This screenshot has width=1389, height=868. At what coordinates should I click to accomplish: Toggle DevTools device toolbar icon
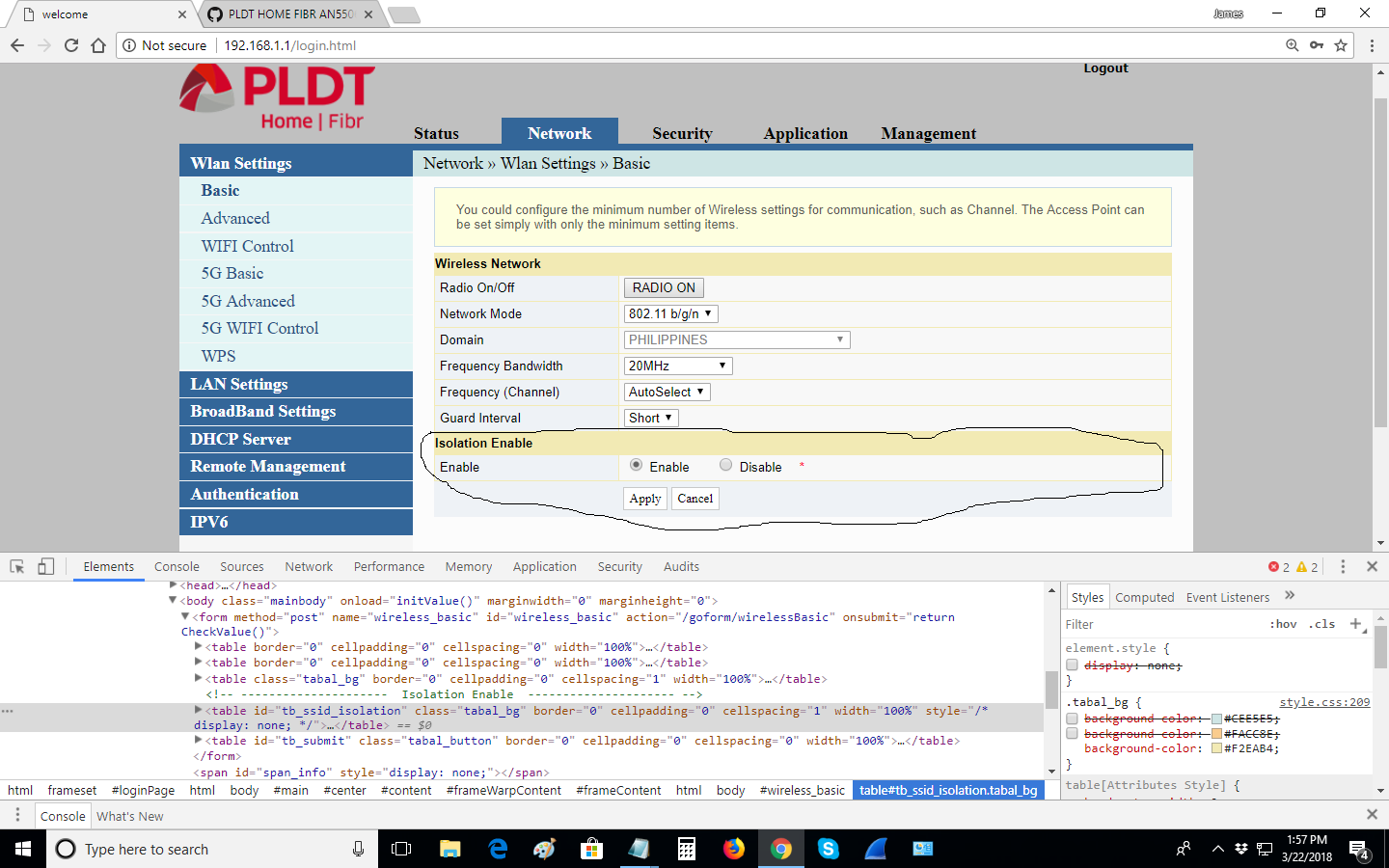(45, 567)
